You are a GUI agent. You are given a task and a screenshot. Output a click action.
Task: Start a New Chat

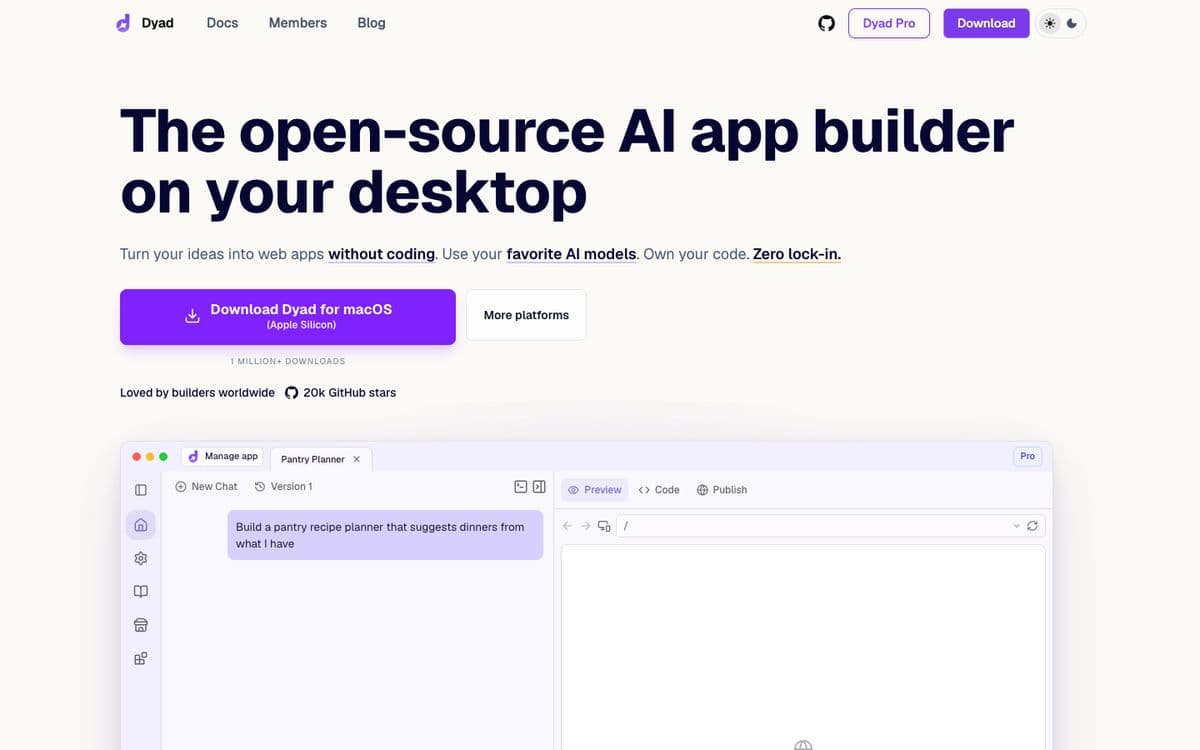click(x=206, y=487)
